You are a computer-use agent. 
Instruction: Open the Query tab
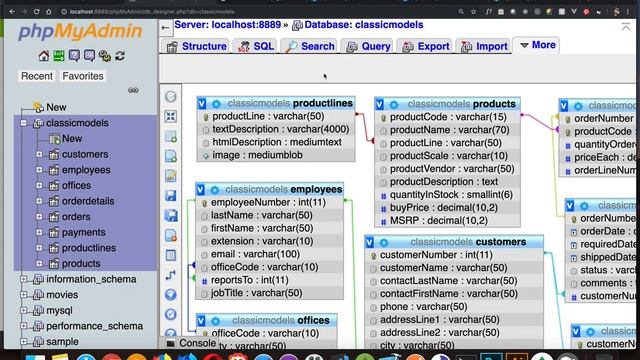[368, 46]
